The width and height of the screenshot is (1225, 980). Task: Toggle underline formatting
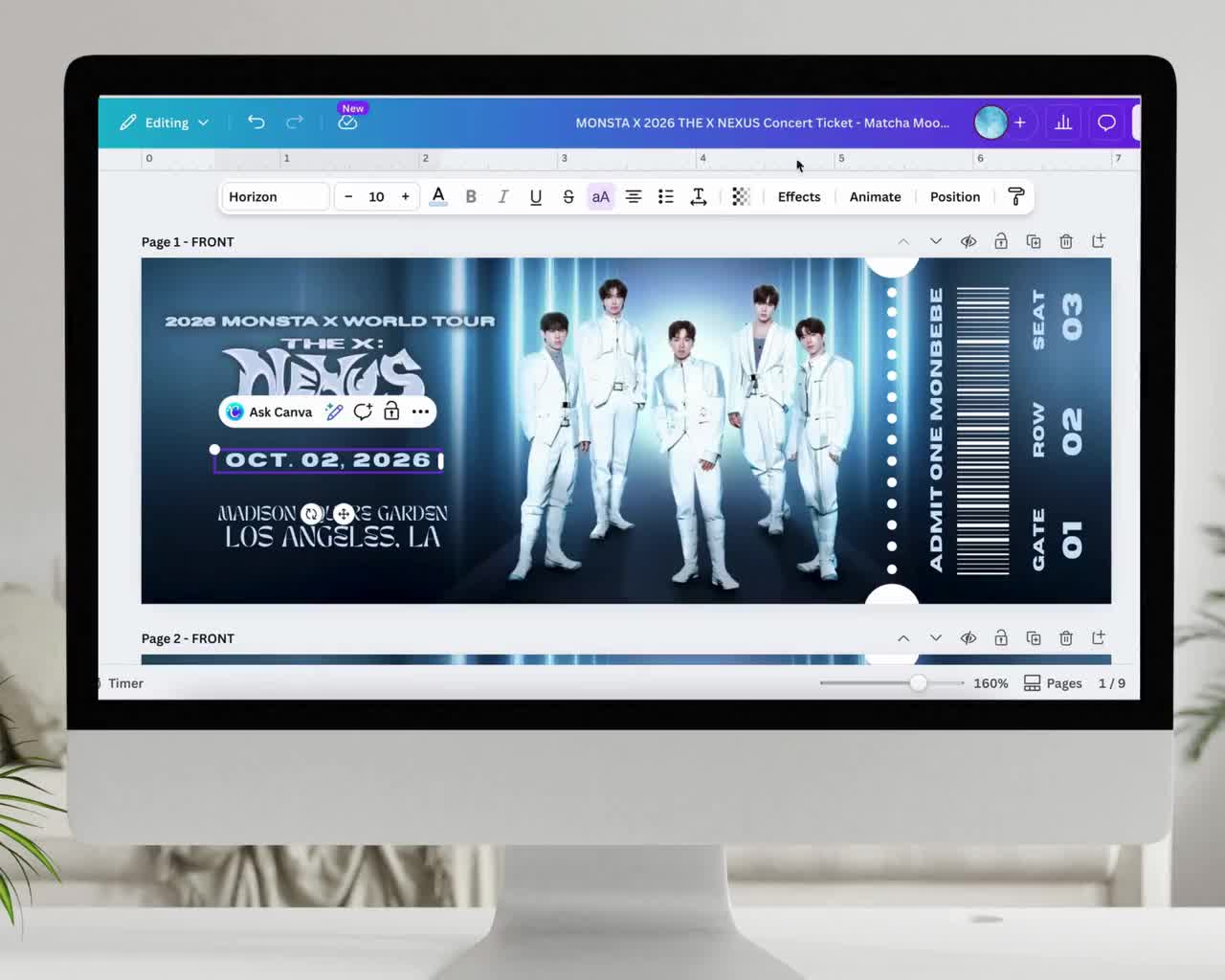point(536,196)
